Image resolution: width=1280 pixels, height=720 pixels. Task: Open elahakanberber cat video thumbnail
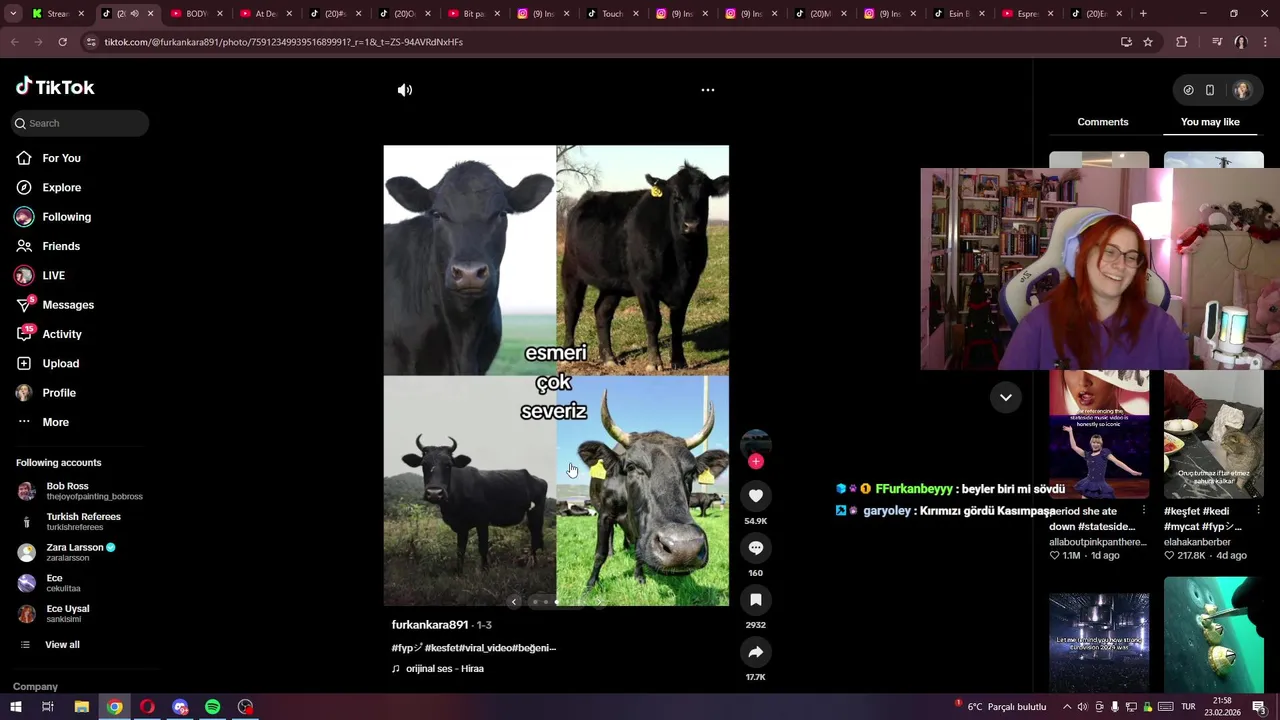(1214, 434)
